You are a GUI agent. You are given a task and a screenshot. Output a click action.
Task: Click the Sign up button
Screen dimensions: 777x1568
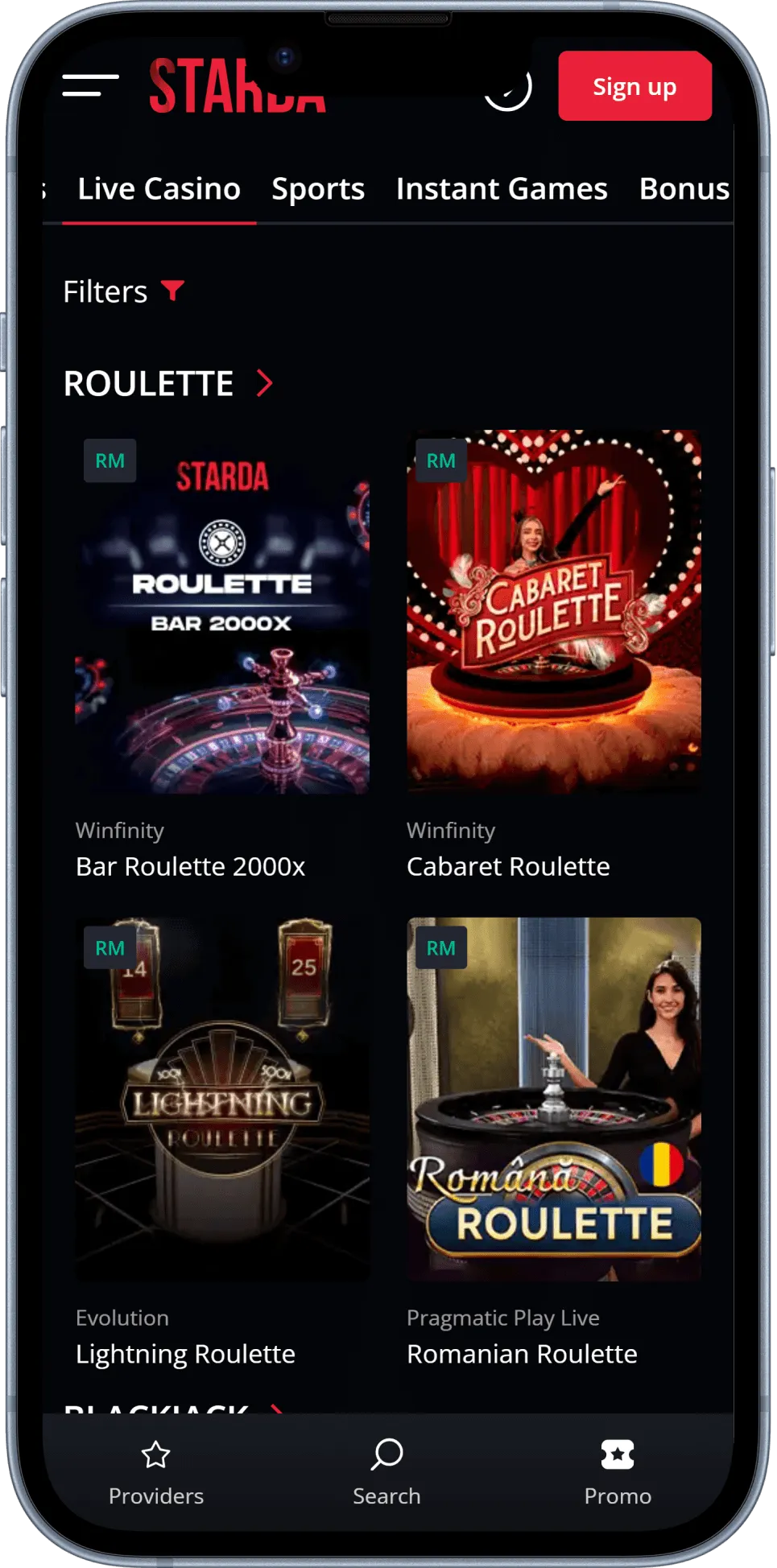(635, 86)
